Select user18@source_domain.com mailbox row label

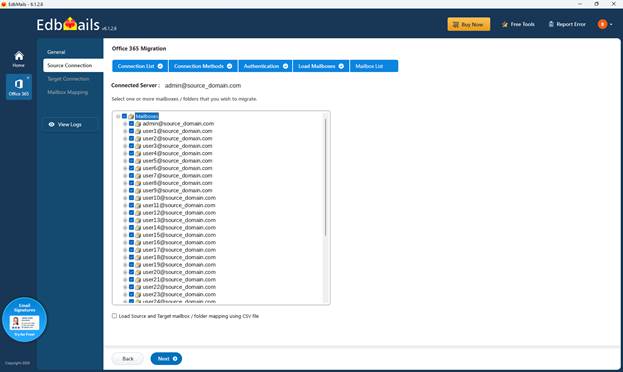[x=179, y=257]
